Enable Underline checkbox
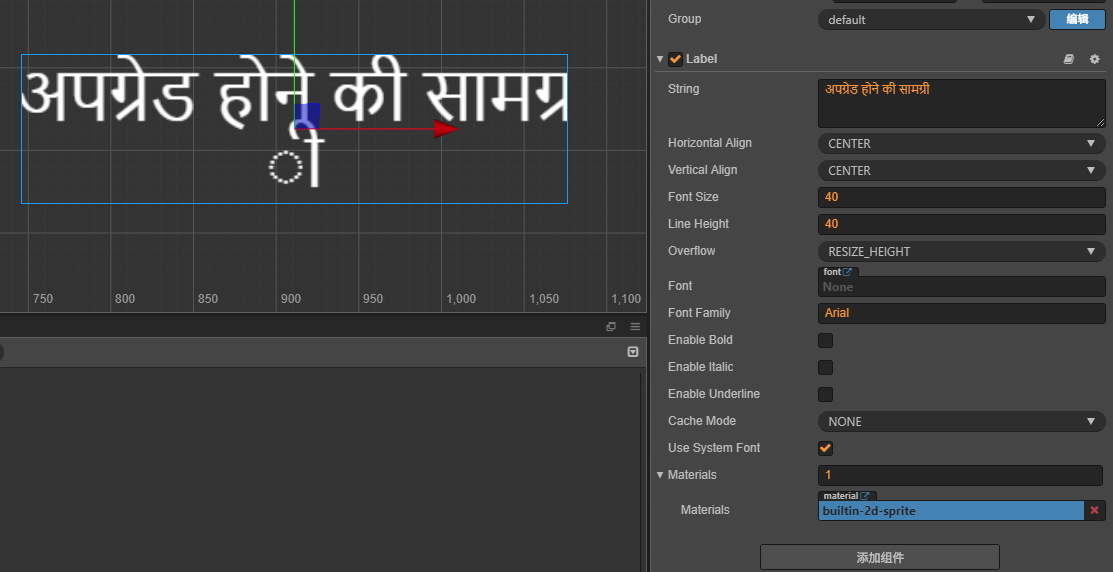1113x572 pixels. click(x=826, y=395)
